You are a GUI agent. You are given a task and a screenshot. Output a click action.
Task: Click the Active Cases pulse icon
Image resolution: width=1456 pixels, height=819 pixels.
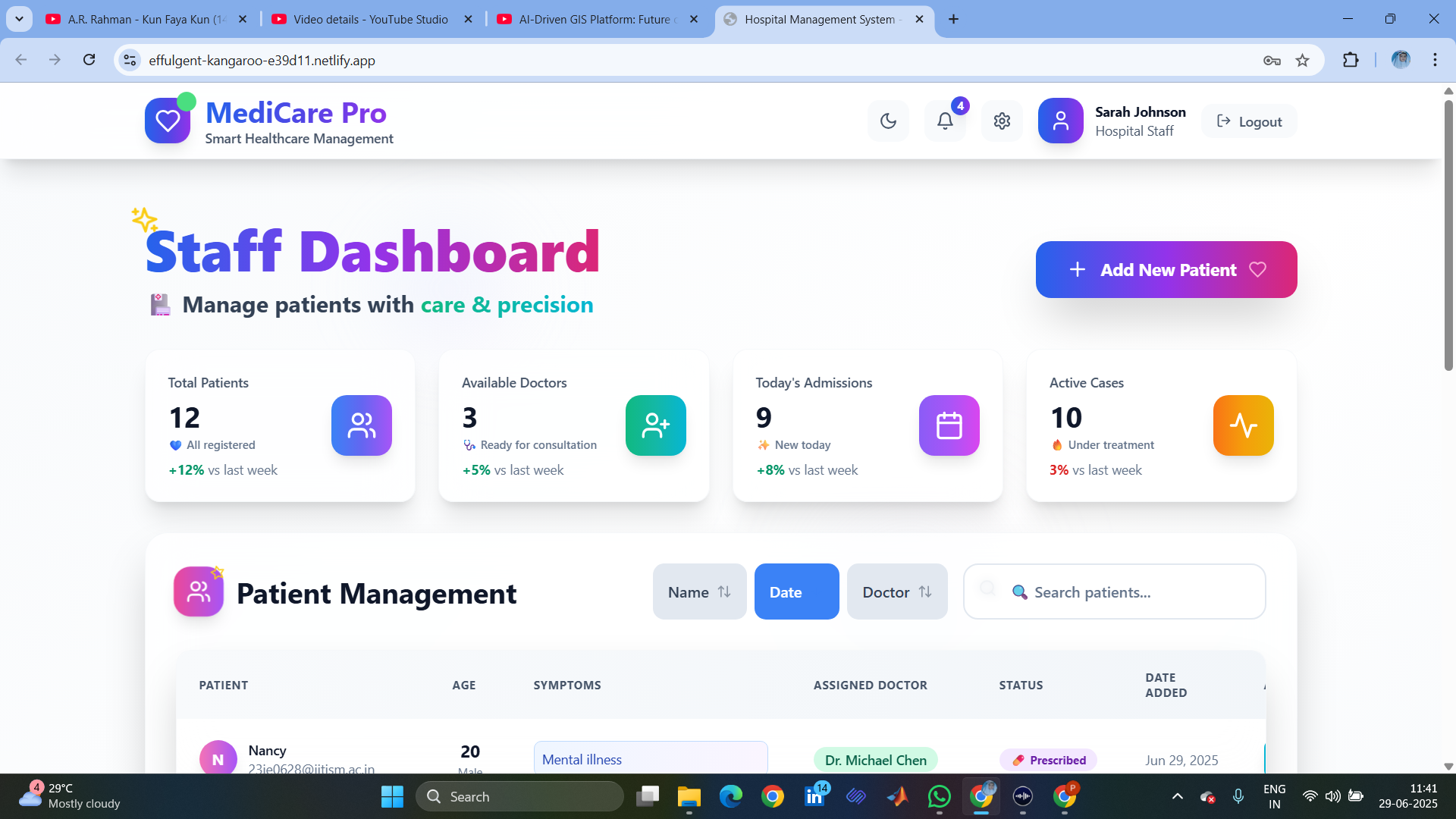click(x=1243, y=425)
